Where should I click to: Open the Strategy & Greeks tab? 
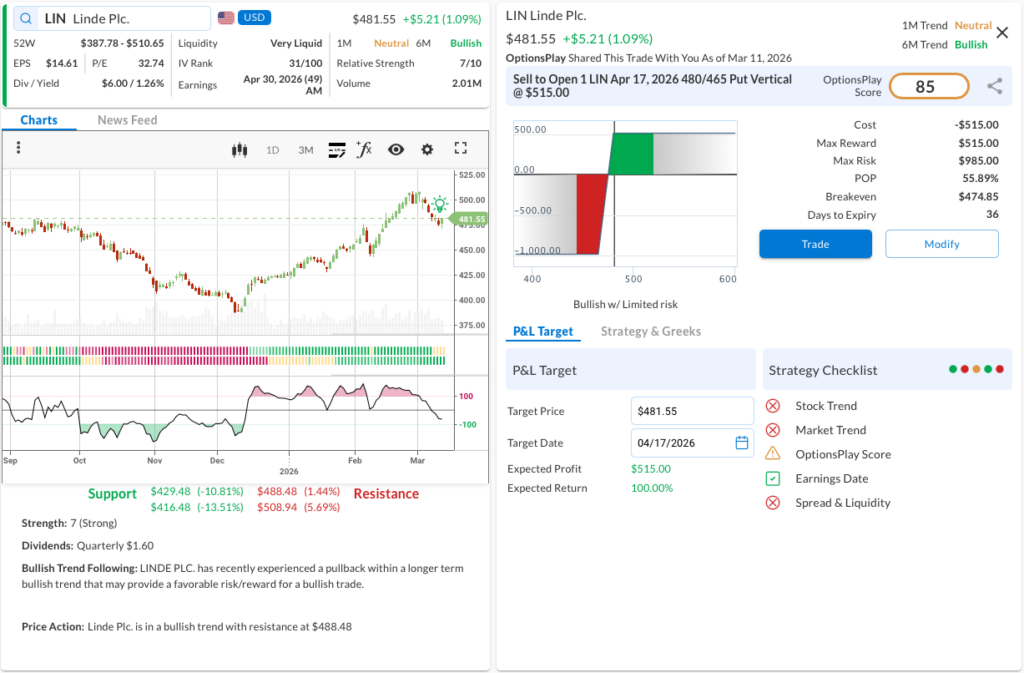point(650,331)
